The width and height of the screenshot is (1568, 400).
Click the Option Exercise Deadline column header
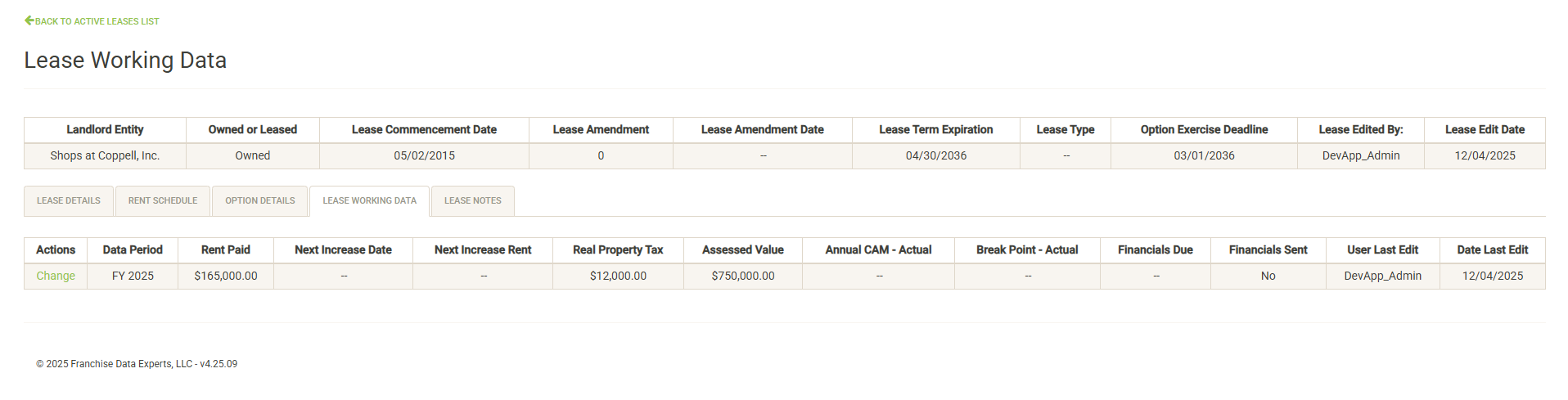1204,129
